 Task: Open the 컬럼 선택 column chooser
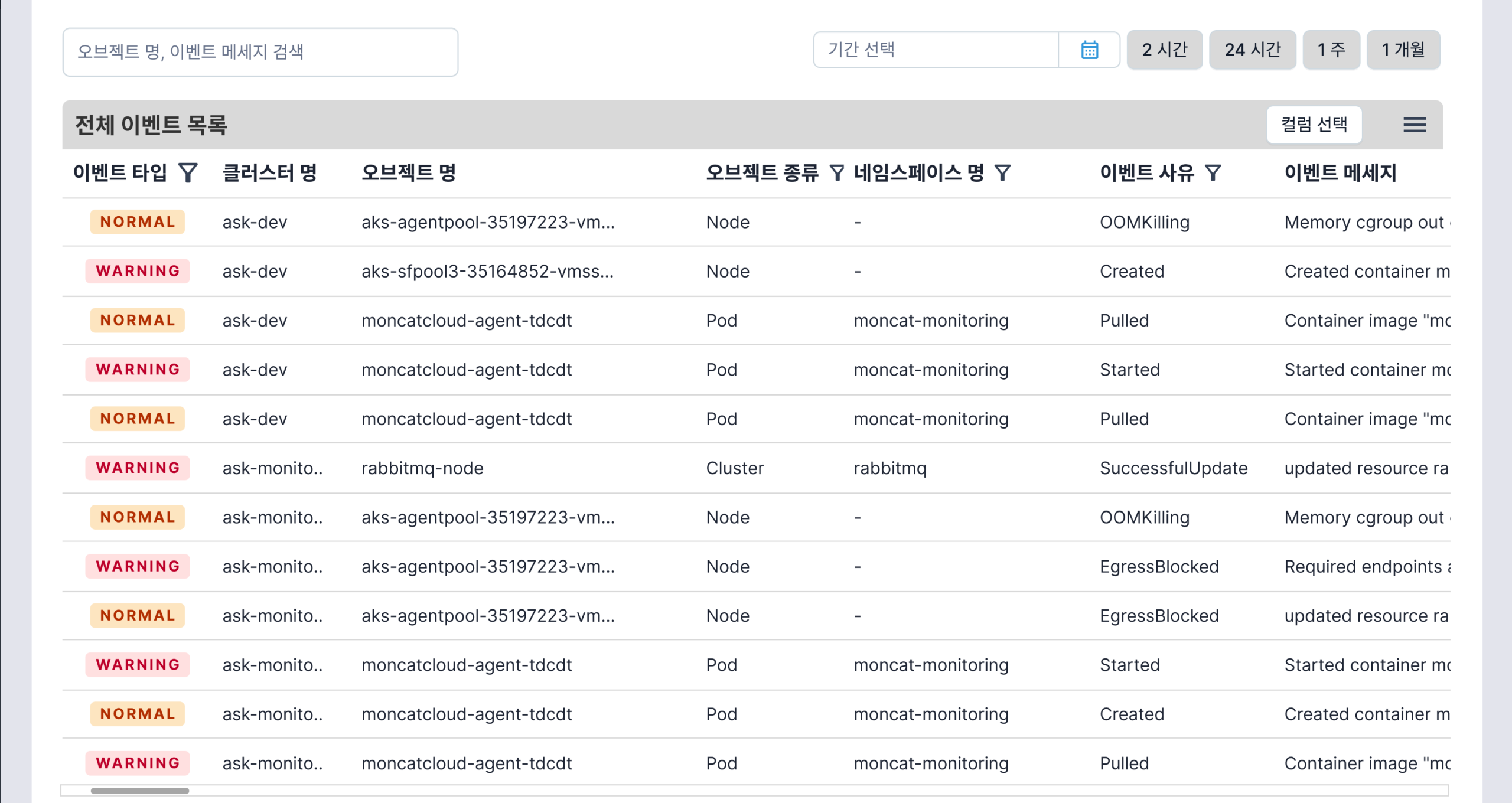1314,125
